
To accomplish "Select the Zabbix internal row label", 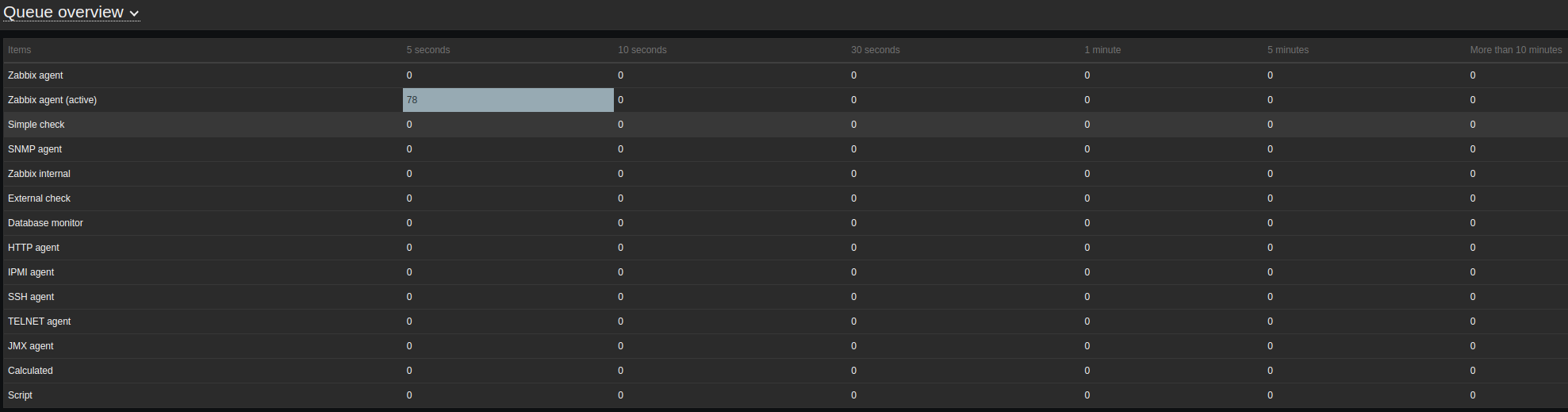I will 39,174.
